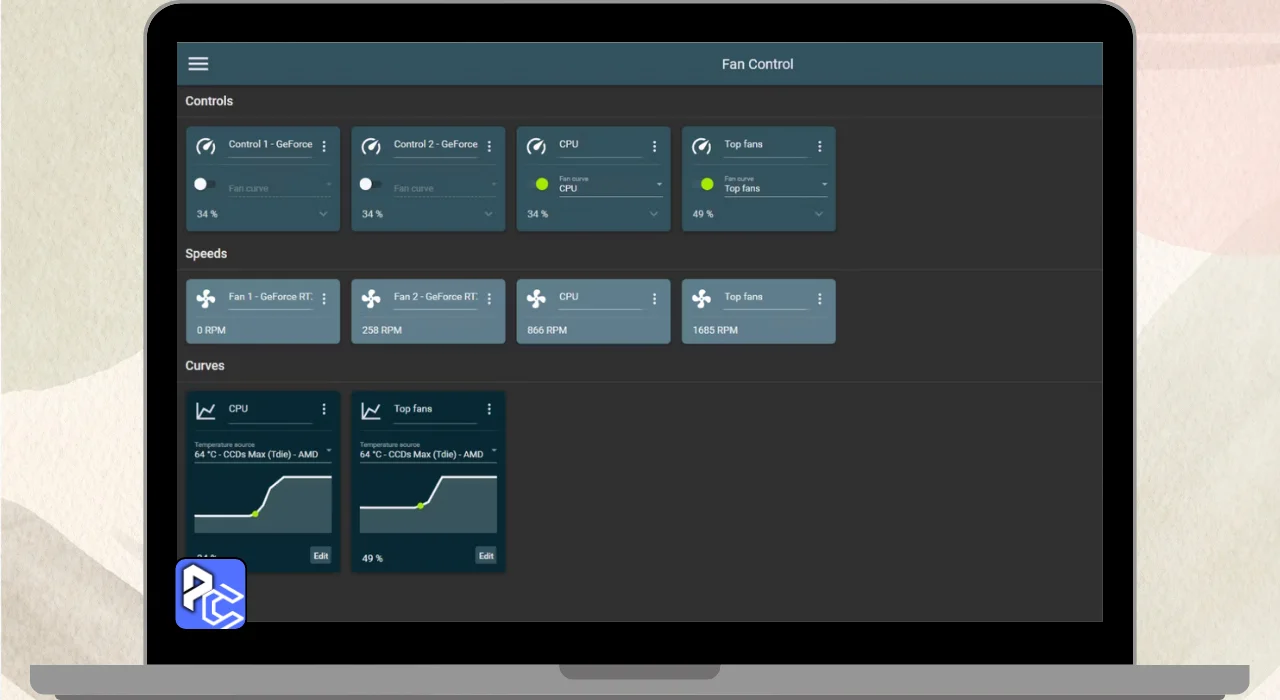This screenshot has width=1280, height=700.
Task: Open three-dot menu on Control 2 GeForce card
Action: pos(489,146)
